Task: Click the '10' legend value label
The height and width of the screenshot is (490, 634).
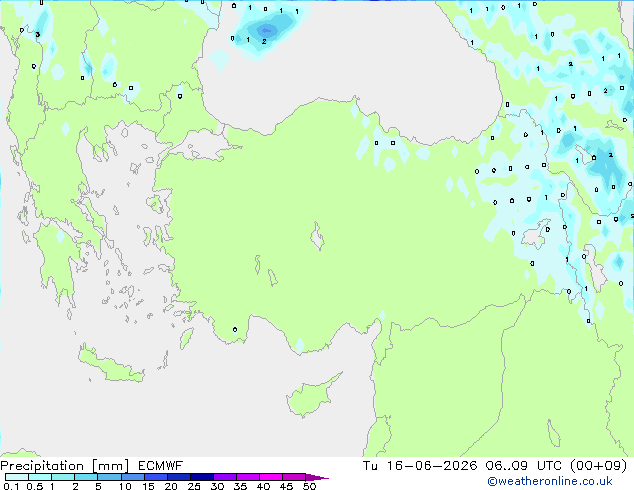Action: tap(125, 486)
